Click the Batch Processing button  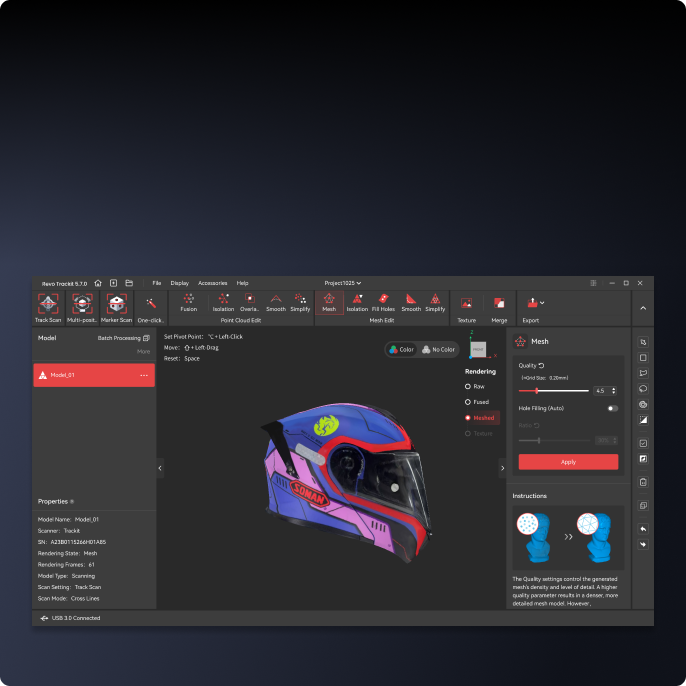pyautogui.click(x=123, y=338)
